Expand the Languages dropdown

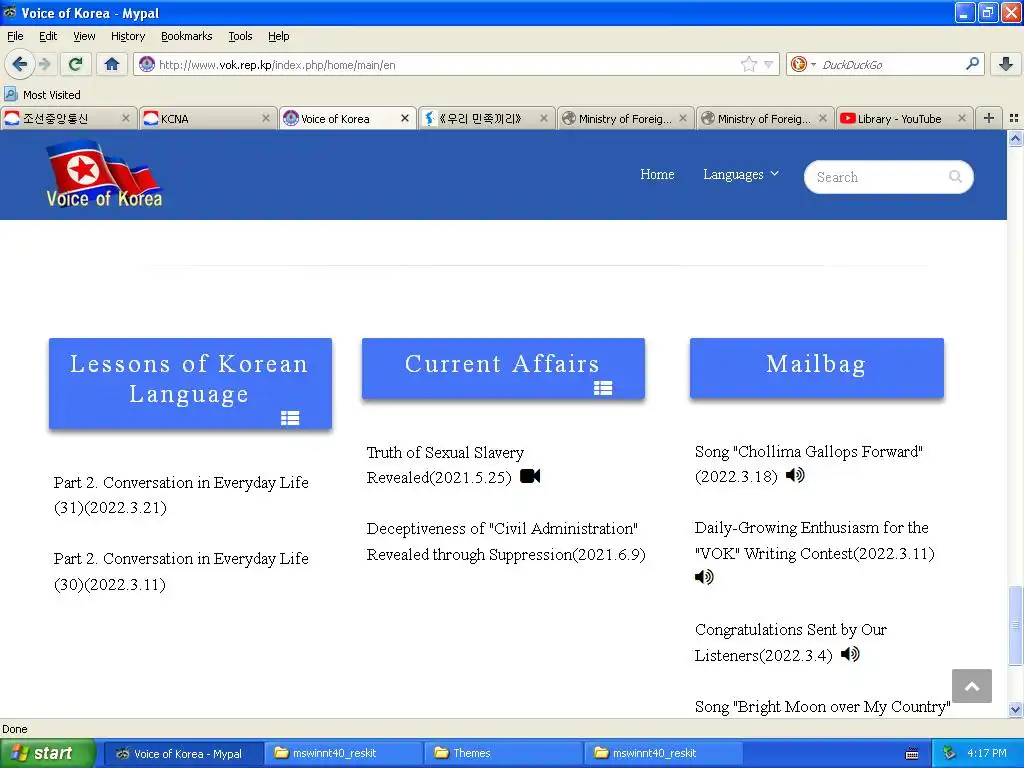741,174
